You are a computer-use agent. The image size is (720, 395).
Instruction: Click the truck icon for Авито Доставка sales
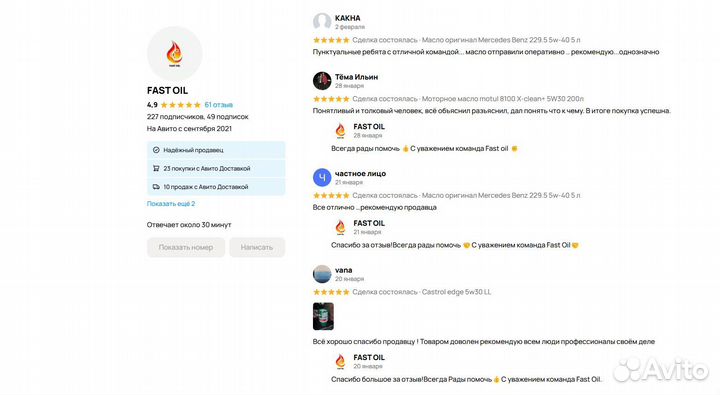point(156,187)
